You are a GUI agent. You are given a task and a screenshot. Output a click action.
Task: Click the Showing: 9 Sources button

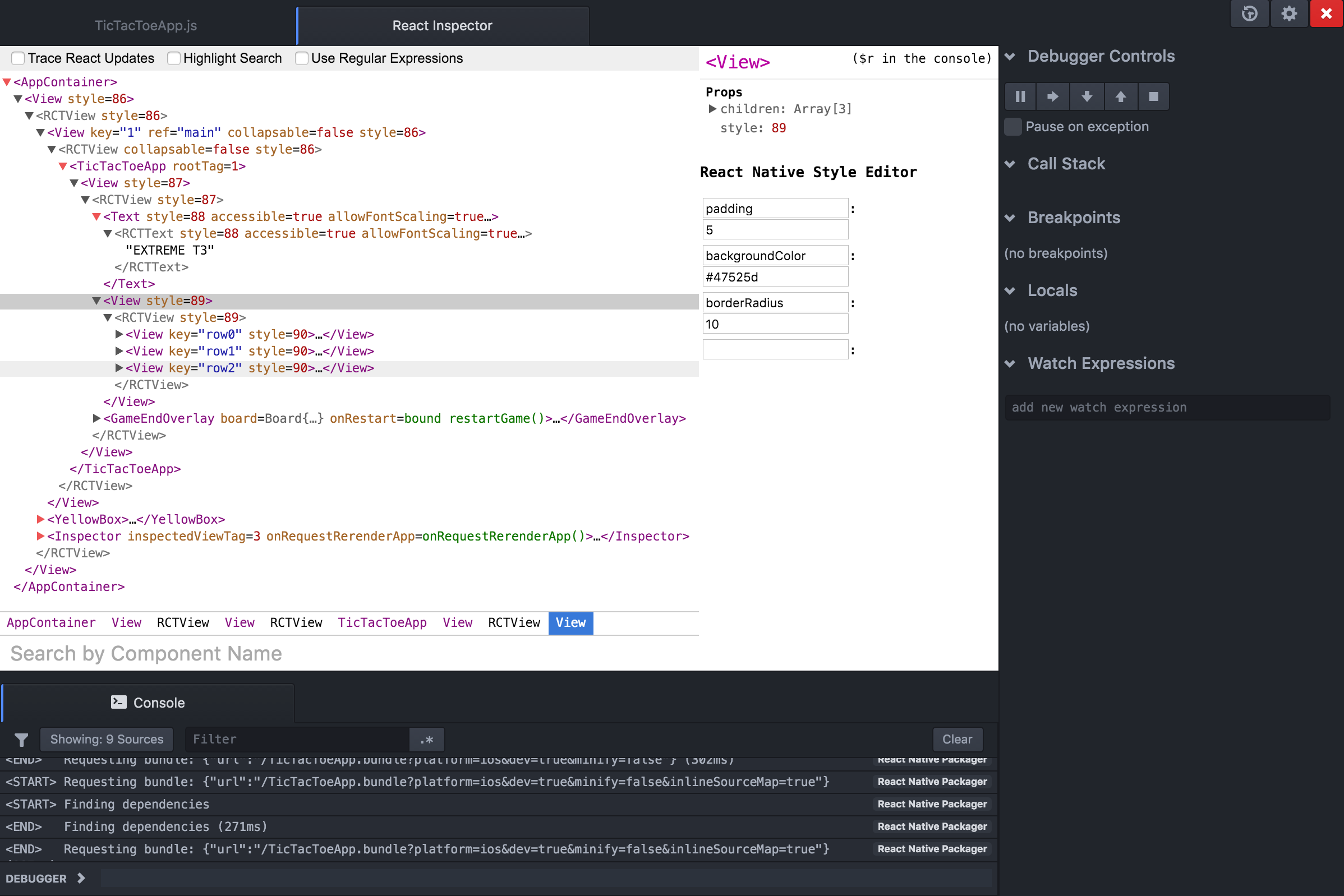point(107,740)
